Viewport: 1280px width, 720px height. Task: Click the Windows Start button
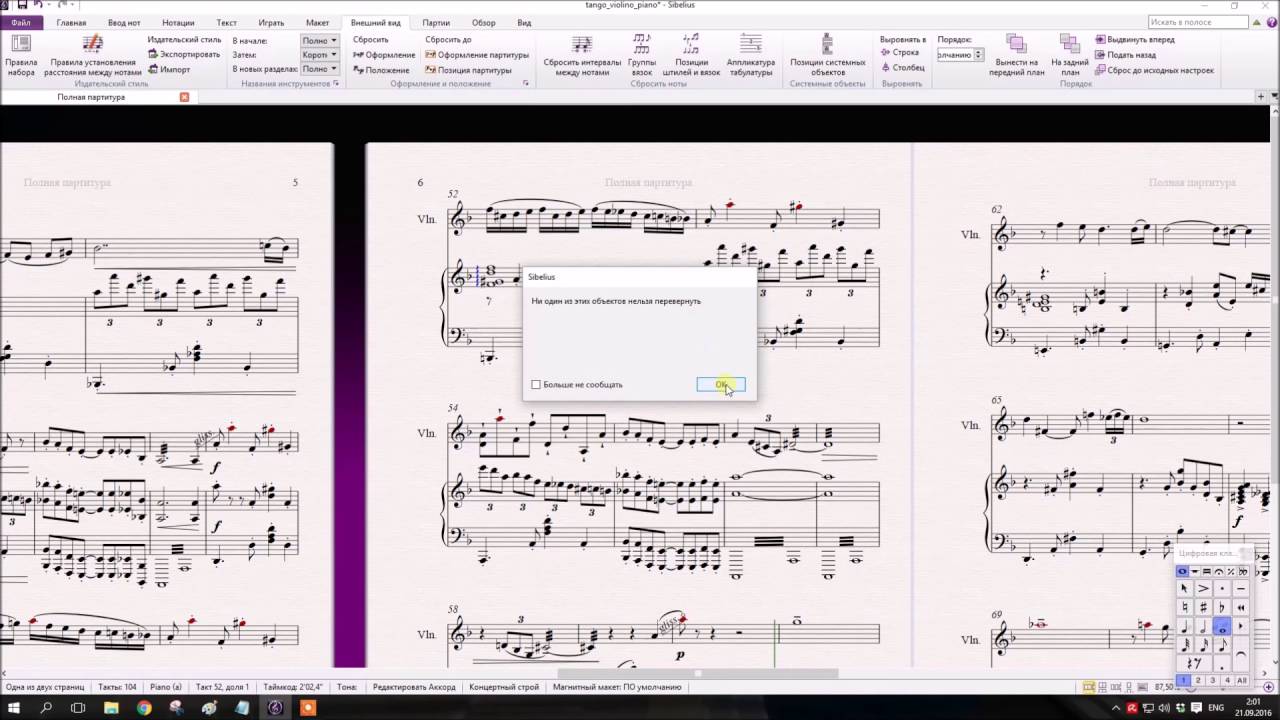tap(15, 708)
